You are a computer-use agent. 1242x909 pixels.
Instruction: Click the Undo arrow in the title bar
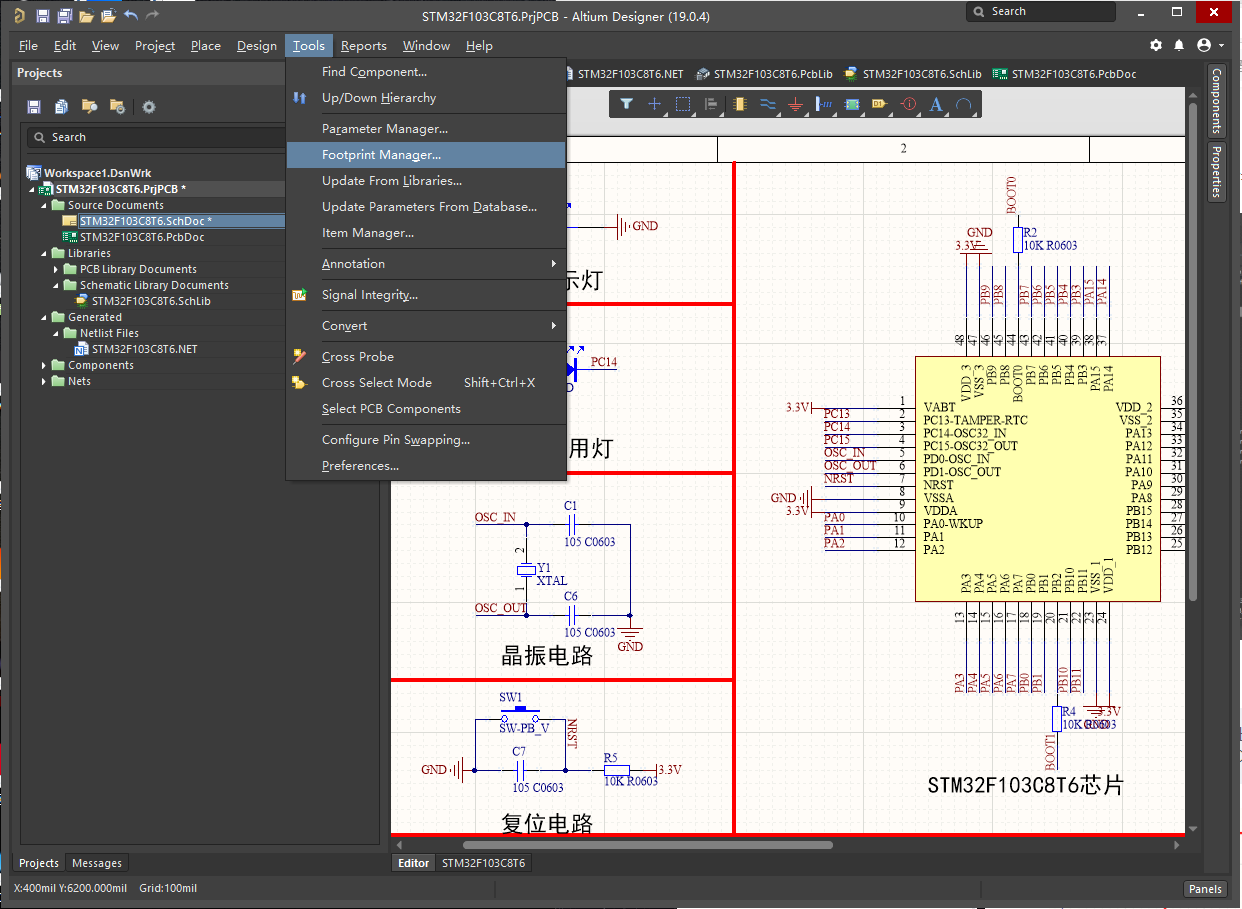coord(131,16)
